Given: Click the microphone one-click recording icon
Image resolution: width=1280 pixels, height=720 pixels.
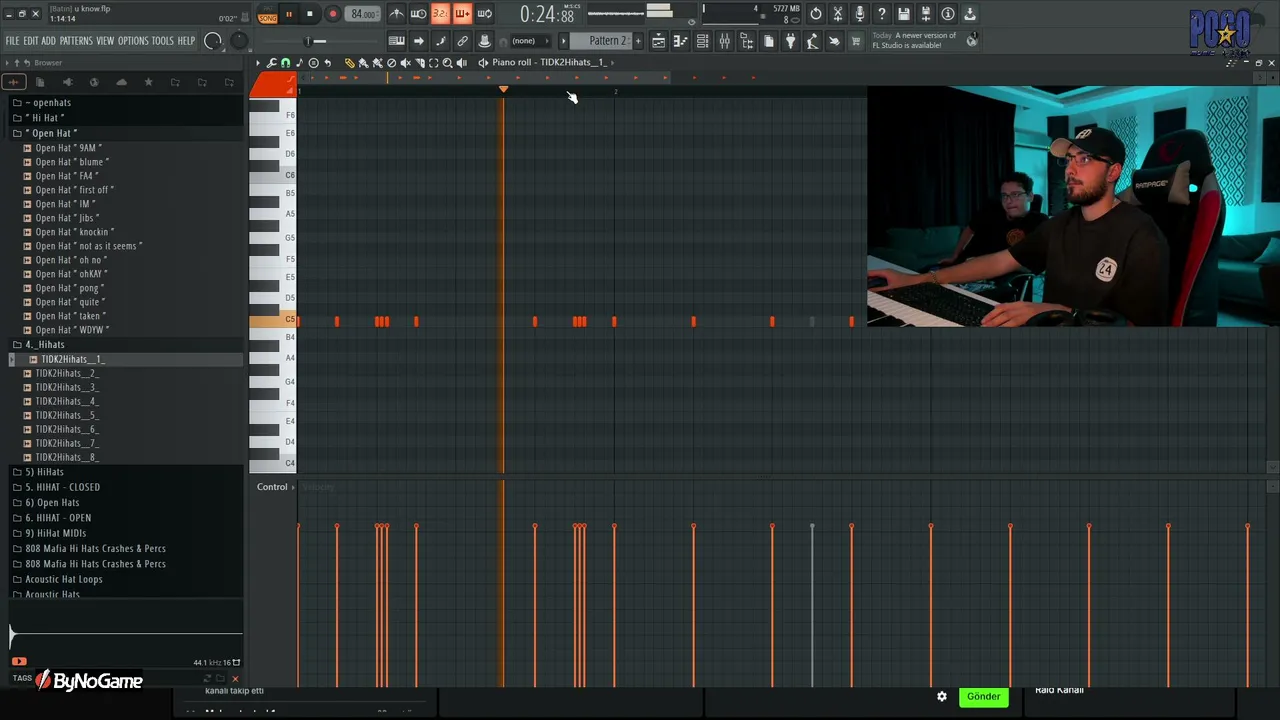Looking at the screenshot, I should (x=860, y=14).
